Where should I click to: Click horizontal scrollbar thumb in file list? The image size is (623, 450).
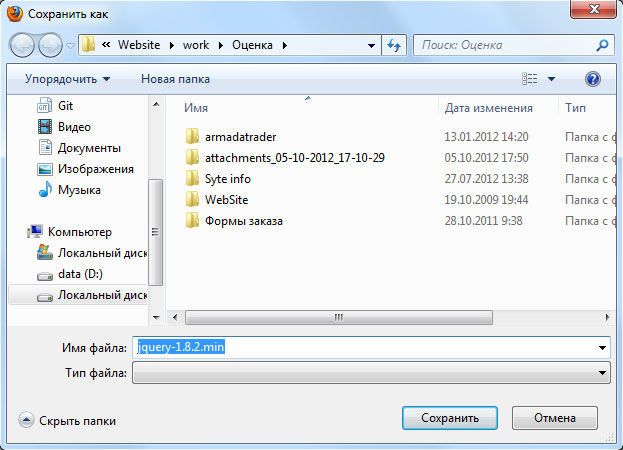(x=339, y=317)
